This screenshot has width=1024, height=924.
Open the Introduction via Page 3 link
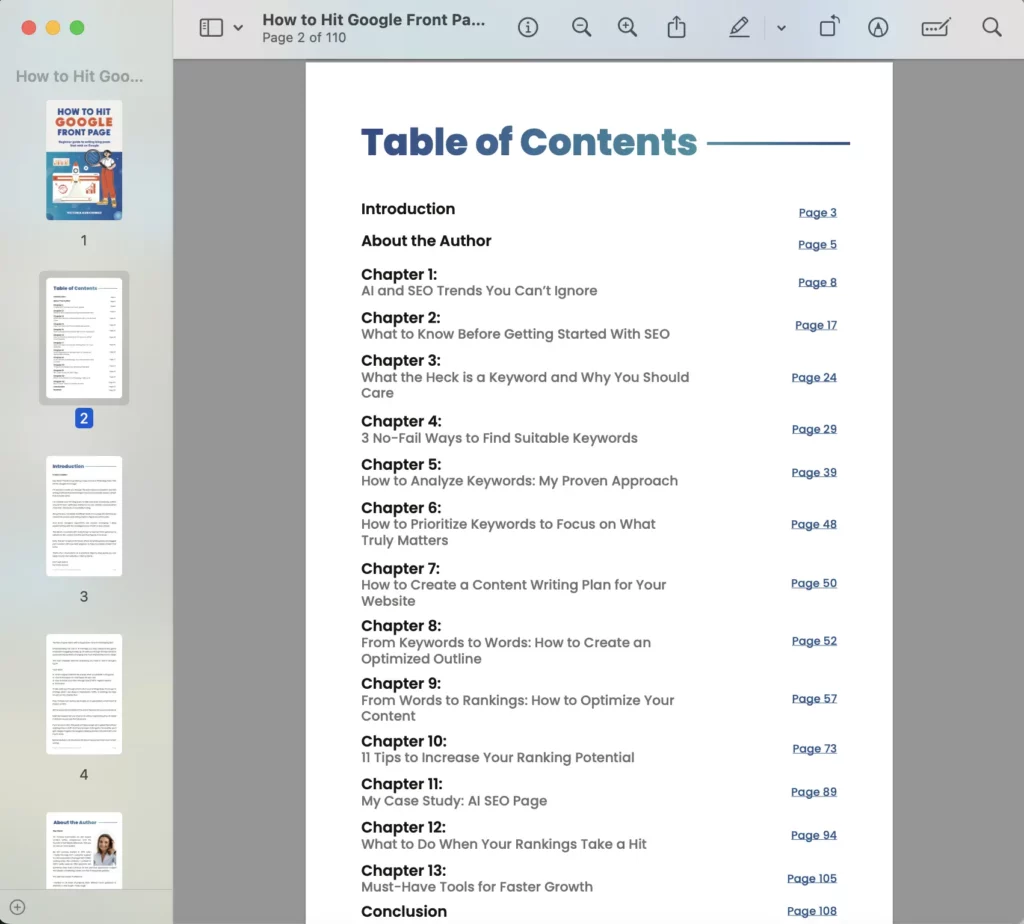818,212
